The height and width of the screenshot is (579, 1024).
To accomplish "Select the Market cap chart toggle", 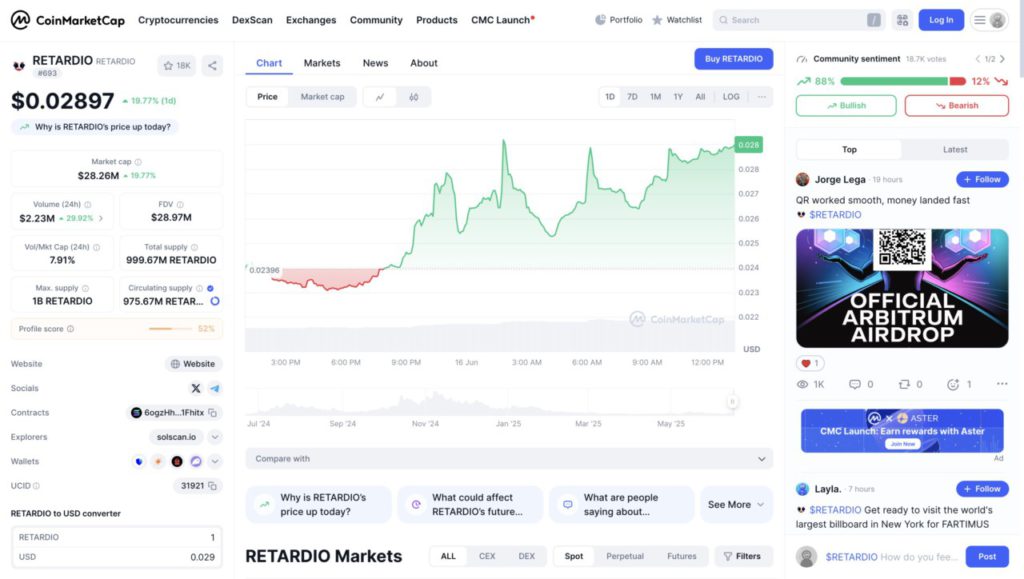I will coord(323,97).
